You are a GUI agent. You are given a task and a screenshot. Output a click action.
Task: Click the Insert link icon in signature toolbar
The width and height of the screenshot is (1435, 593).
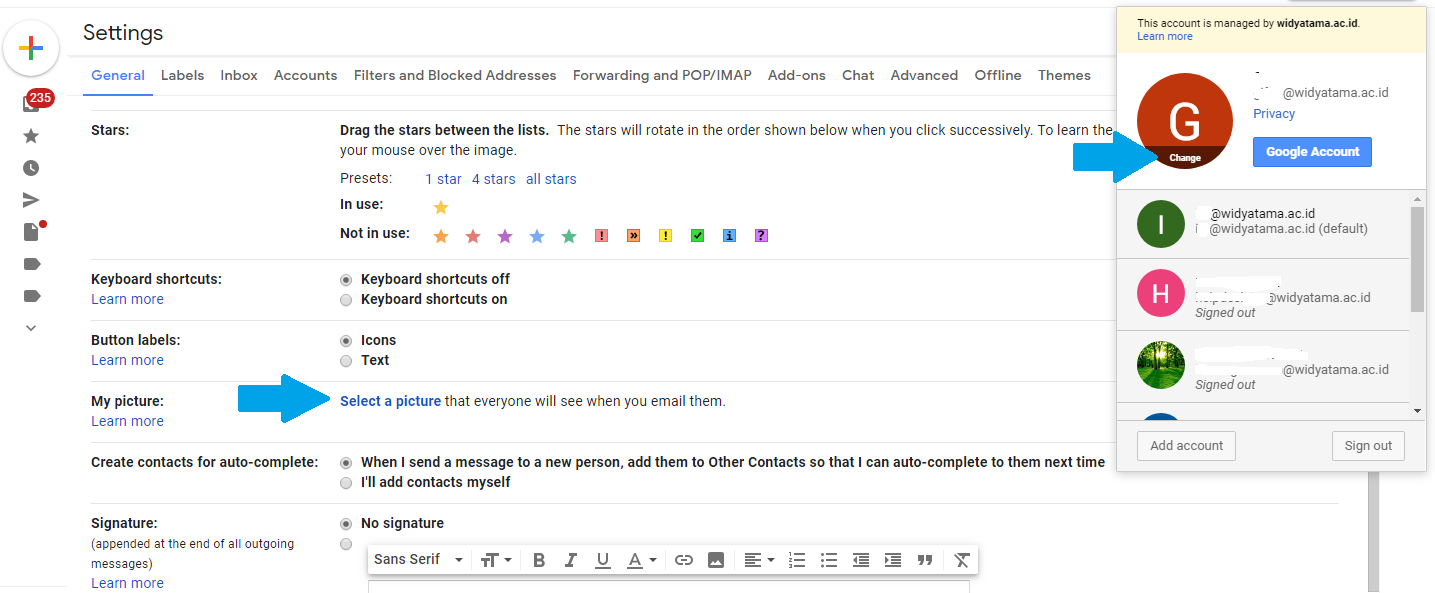(x=684, y=560)
